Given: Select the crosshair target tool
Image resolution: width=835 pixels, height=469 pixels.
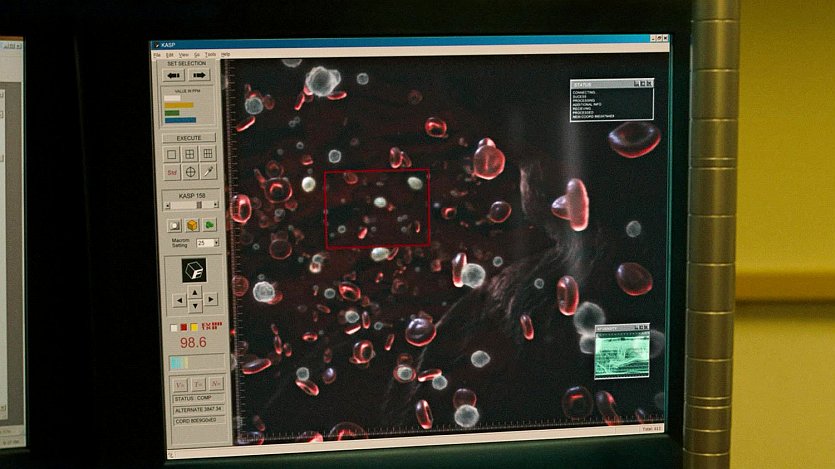Looking at the screenshot, I should (x=190, y=172).
